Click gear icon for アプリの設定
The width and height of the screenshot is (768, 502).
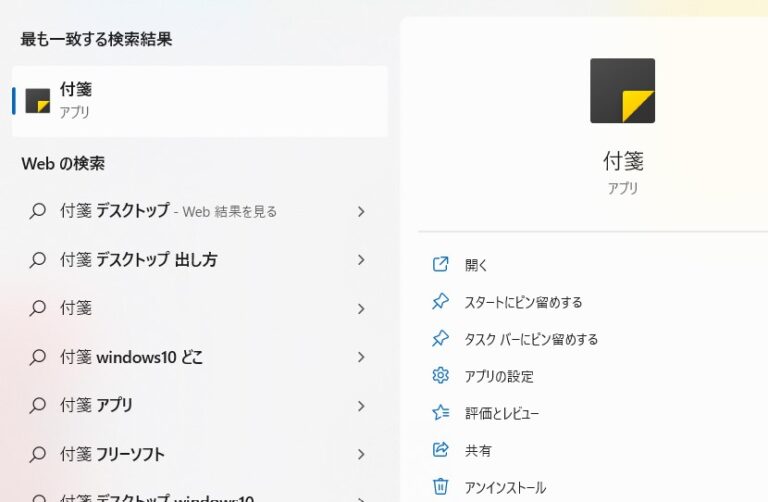click(x=440, y=376)
